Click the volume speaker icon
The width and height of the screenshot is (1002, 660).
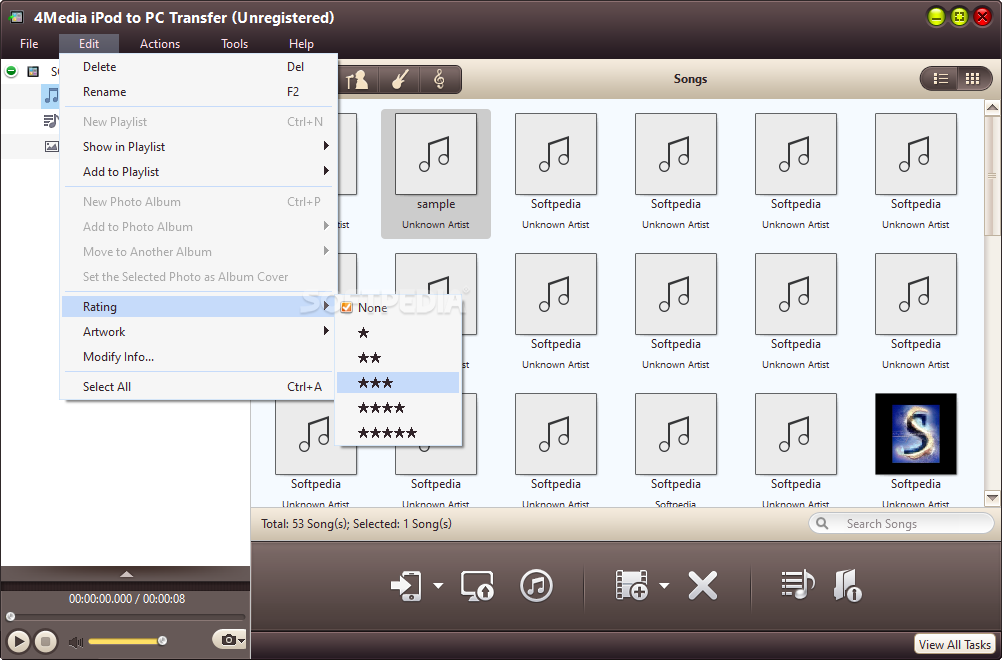coord(76,641)
